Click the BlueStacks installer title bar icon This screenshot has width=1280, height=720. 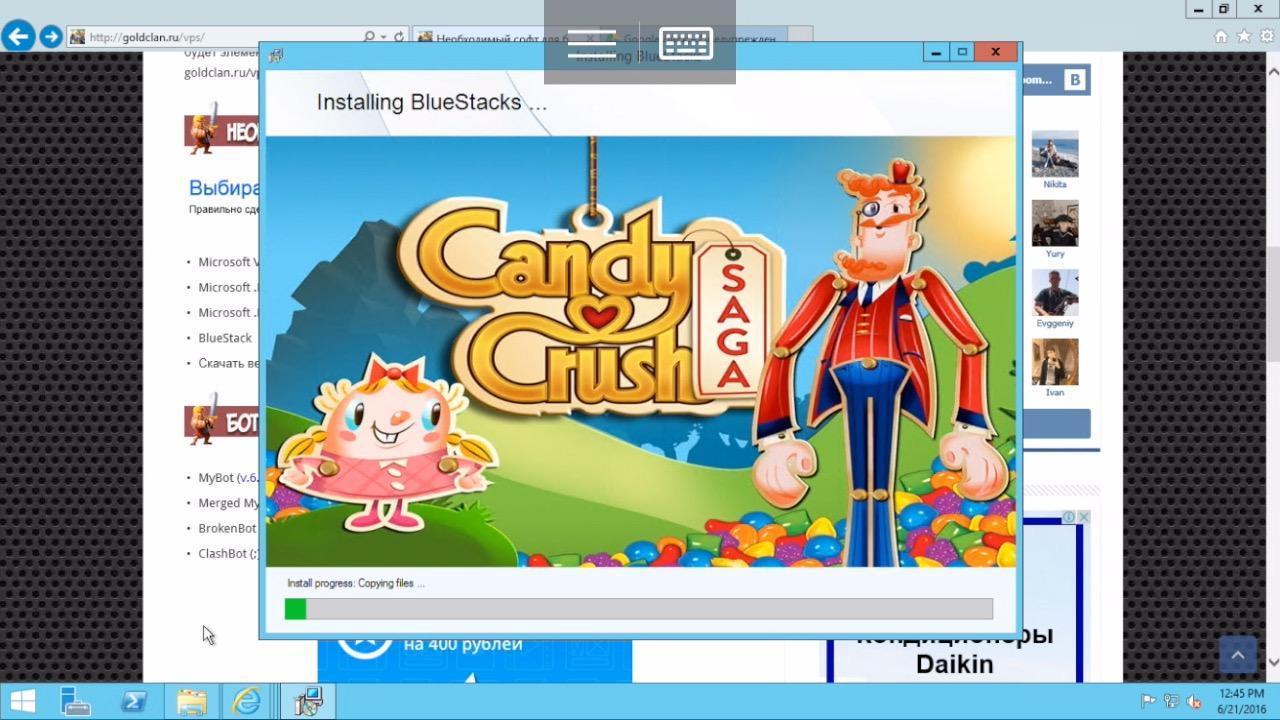click(x=276, y=55)
